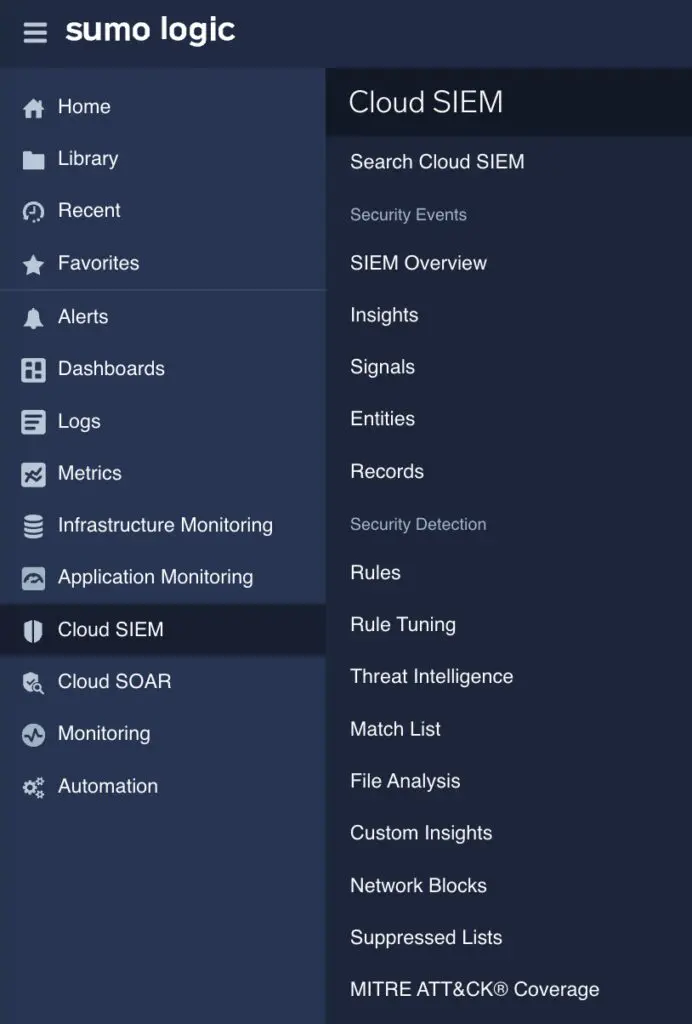Open the Insights page
The height and width of the screenshot is (1024, 692).
click(x=384, y=315)
